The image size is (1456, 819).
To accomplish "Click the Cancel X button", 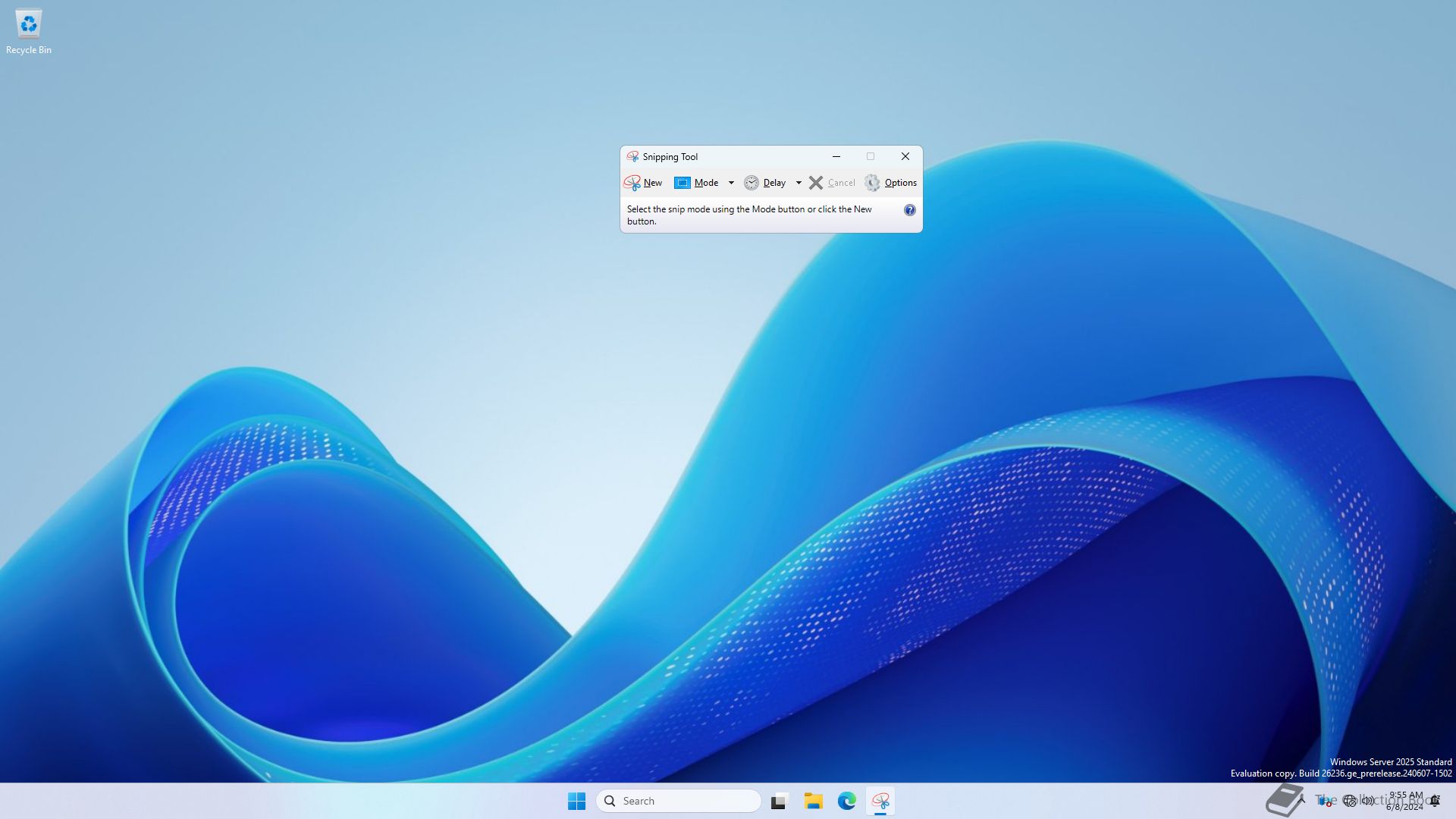I will [x=816, y=183].
